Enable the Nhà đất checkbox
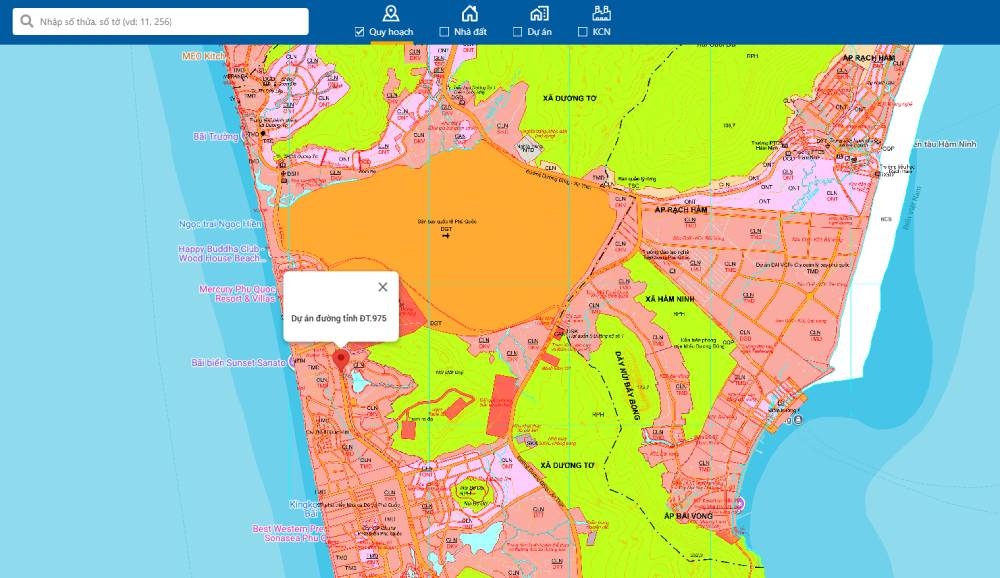Viewport: 1000px width, 578px height. (x=444, y=32)
